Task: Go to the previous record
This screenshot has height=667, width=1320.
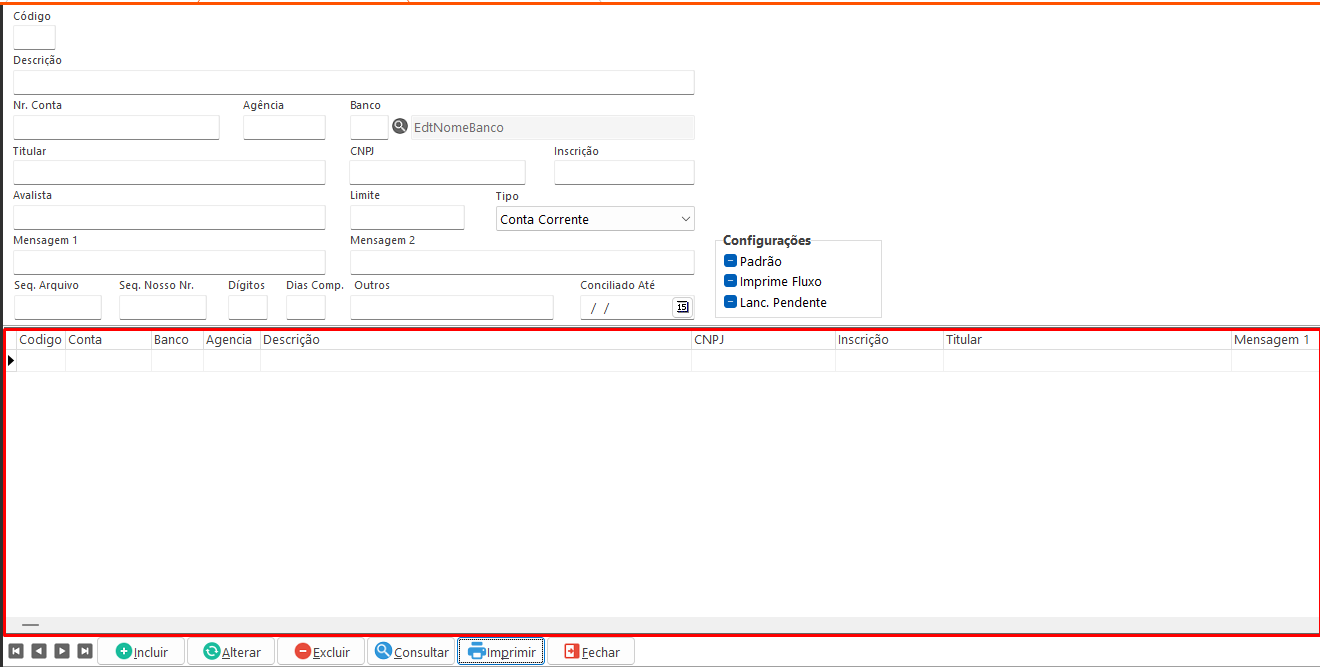Action: (39, 651)
